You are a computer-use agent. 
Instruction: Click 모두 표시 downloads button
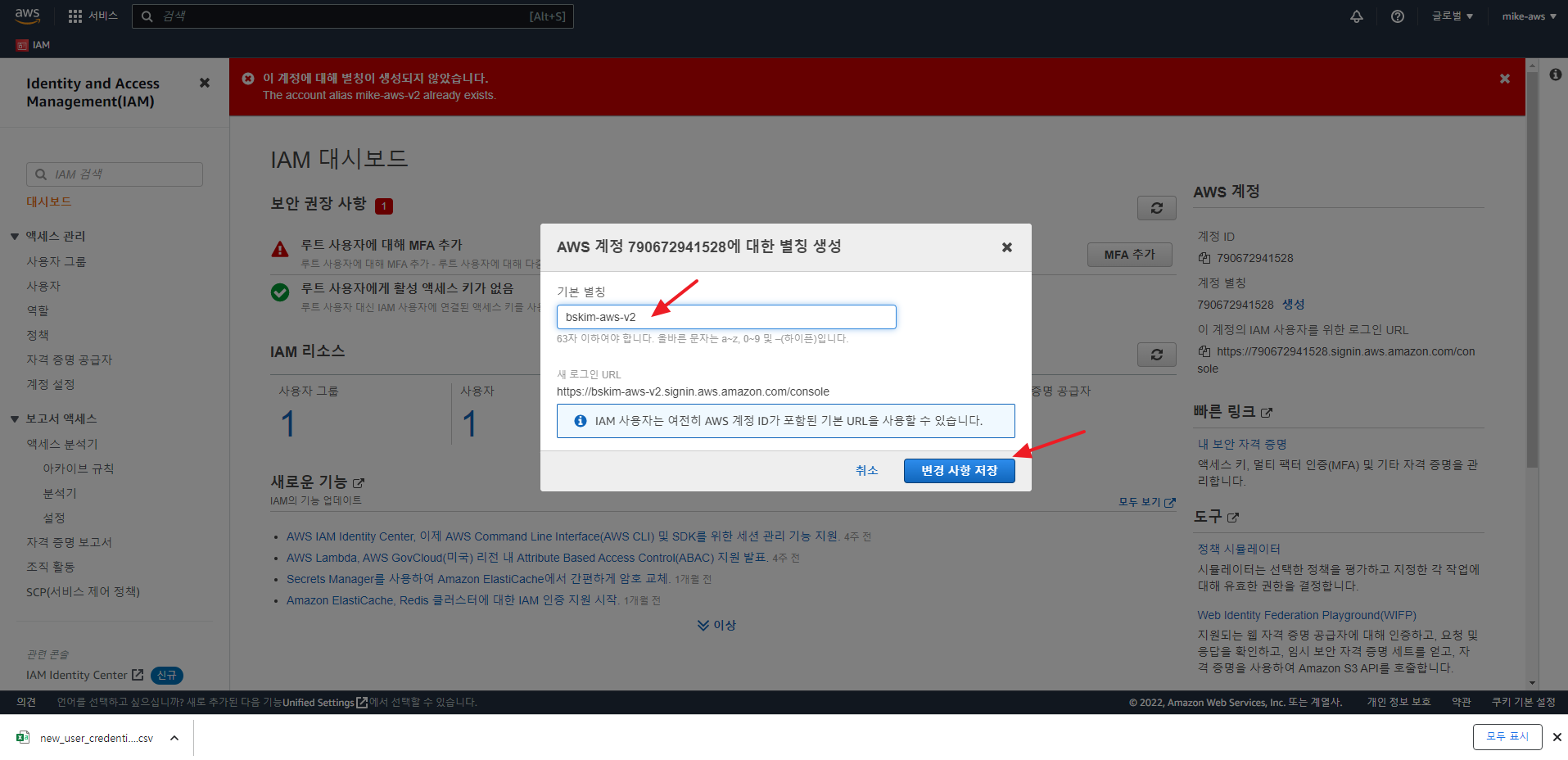(x=1507, y=737)
